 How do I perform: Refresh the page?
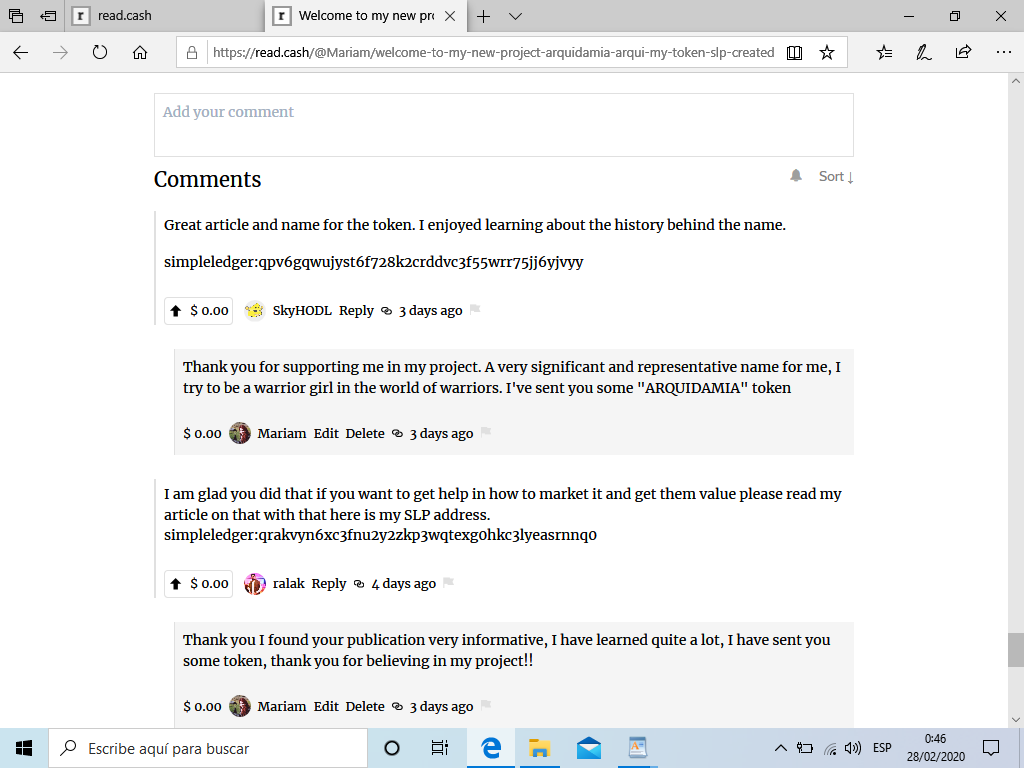pos(99,52)
